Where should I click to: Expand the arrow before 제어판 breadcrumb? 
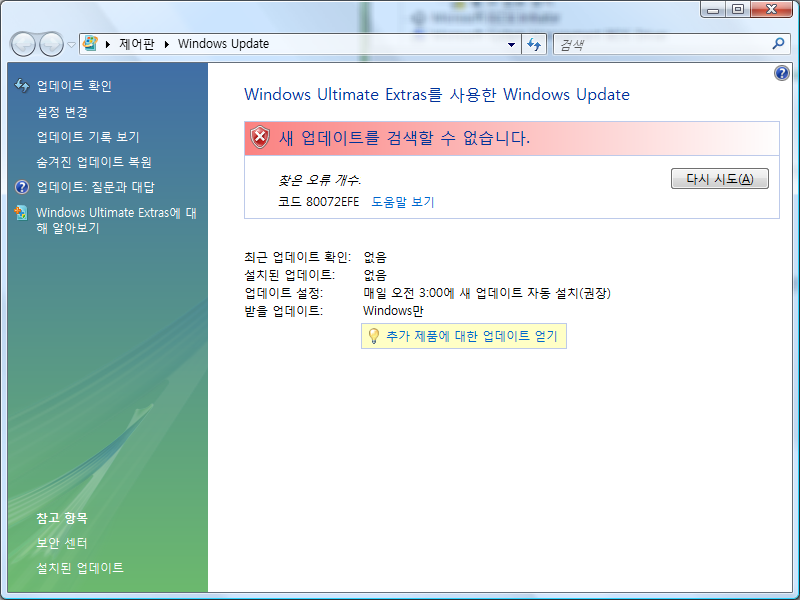(x=108, y=44)
